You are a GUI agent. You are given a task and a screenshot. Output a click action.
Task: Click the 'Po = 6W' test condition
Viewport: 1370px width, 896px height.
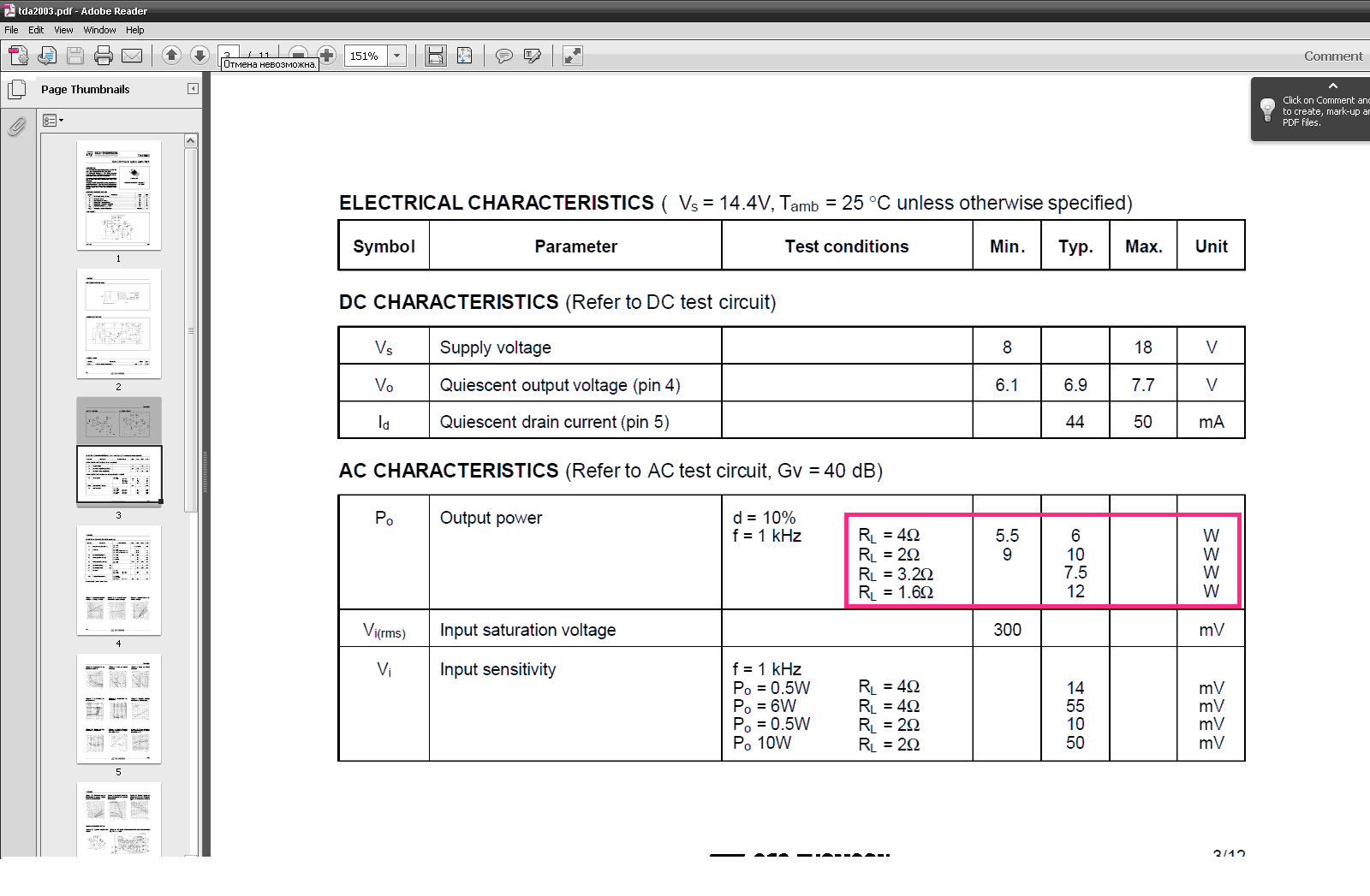[765, 706]
